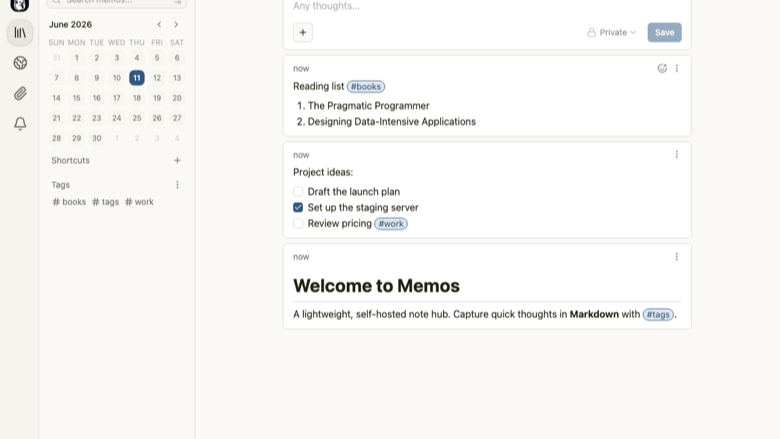Click the user avatar at the top of the sidebar
The height and width of the screenshot is (439, 780).
tap(20, 5)
